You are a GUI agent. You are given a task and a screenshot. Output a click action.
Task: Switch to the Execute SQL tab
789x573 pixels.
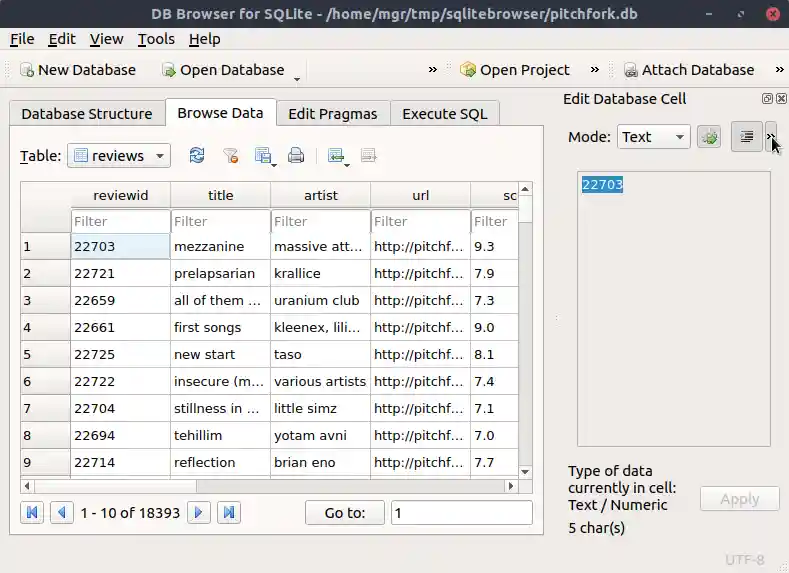coord(444,113)
